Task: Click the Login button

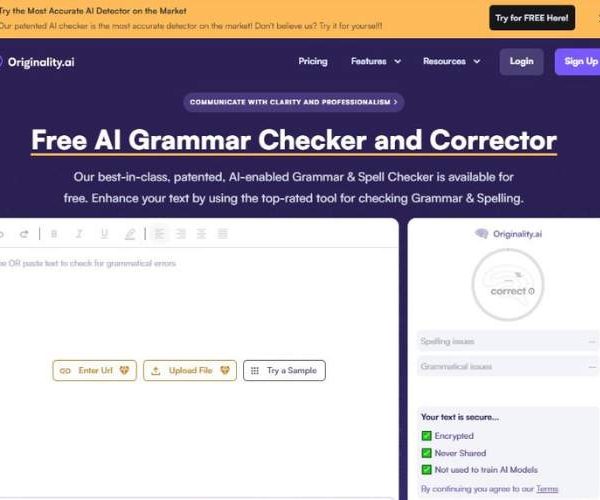Action: point(521,62)
